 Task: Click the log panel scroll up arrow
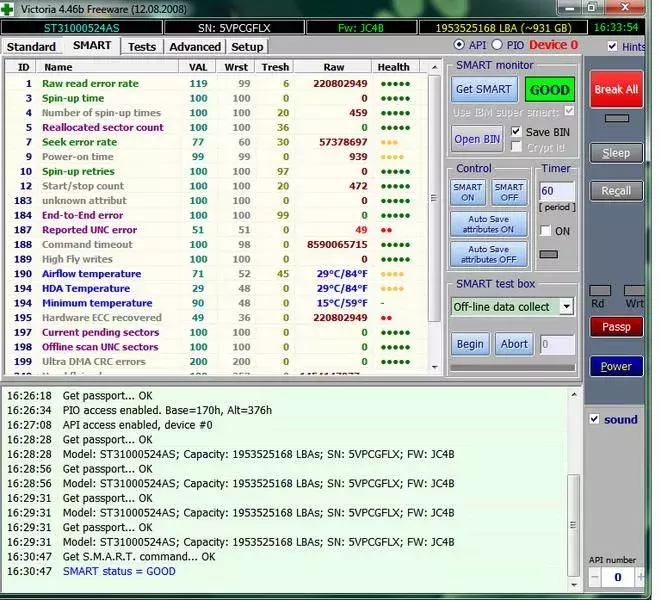point(574,395)
